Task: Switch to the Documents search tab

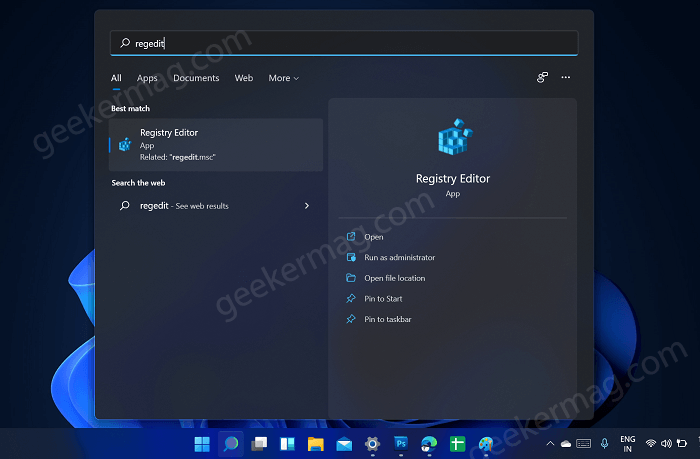Action: 196,78
